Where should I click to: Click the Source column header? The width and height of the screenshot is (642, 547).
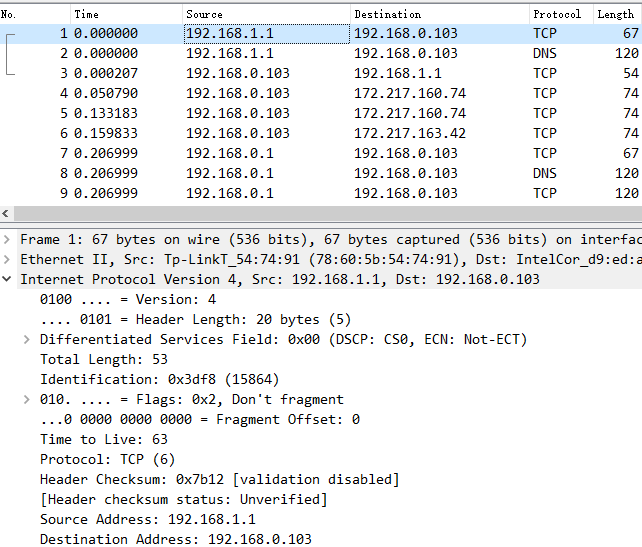(x=267, y=14)
